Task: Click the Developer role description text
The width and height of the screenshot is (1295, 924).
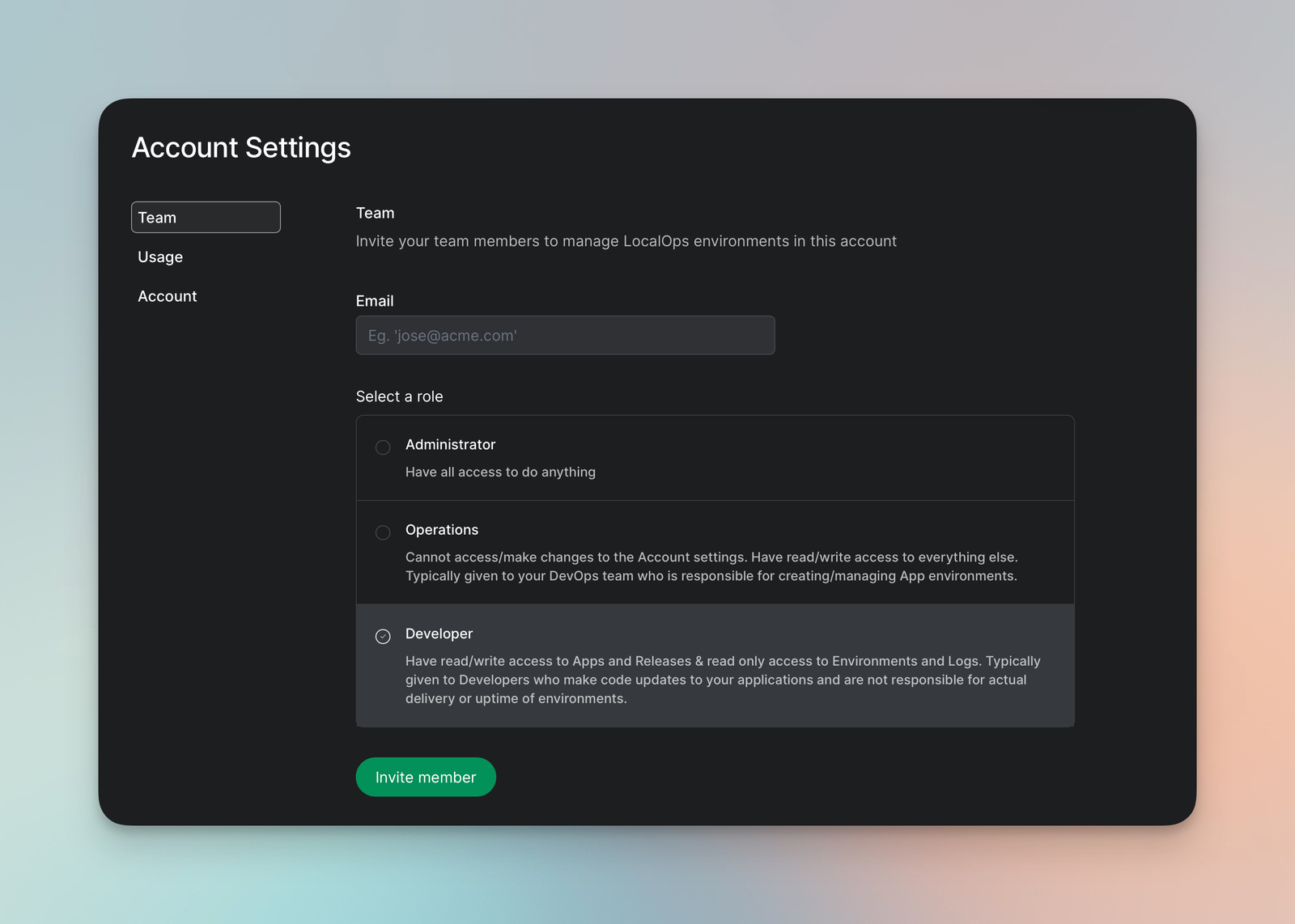Action: (x=722, y=680)
